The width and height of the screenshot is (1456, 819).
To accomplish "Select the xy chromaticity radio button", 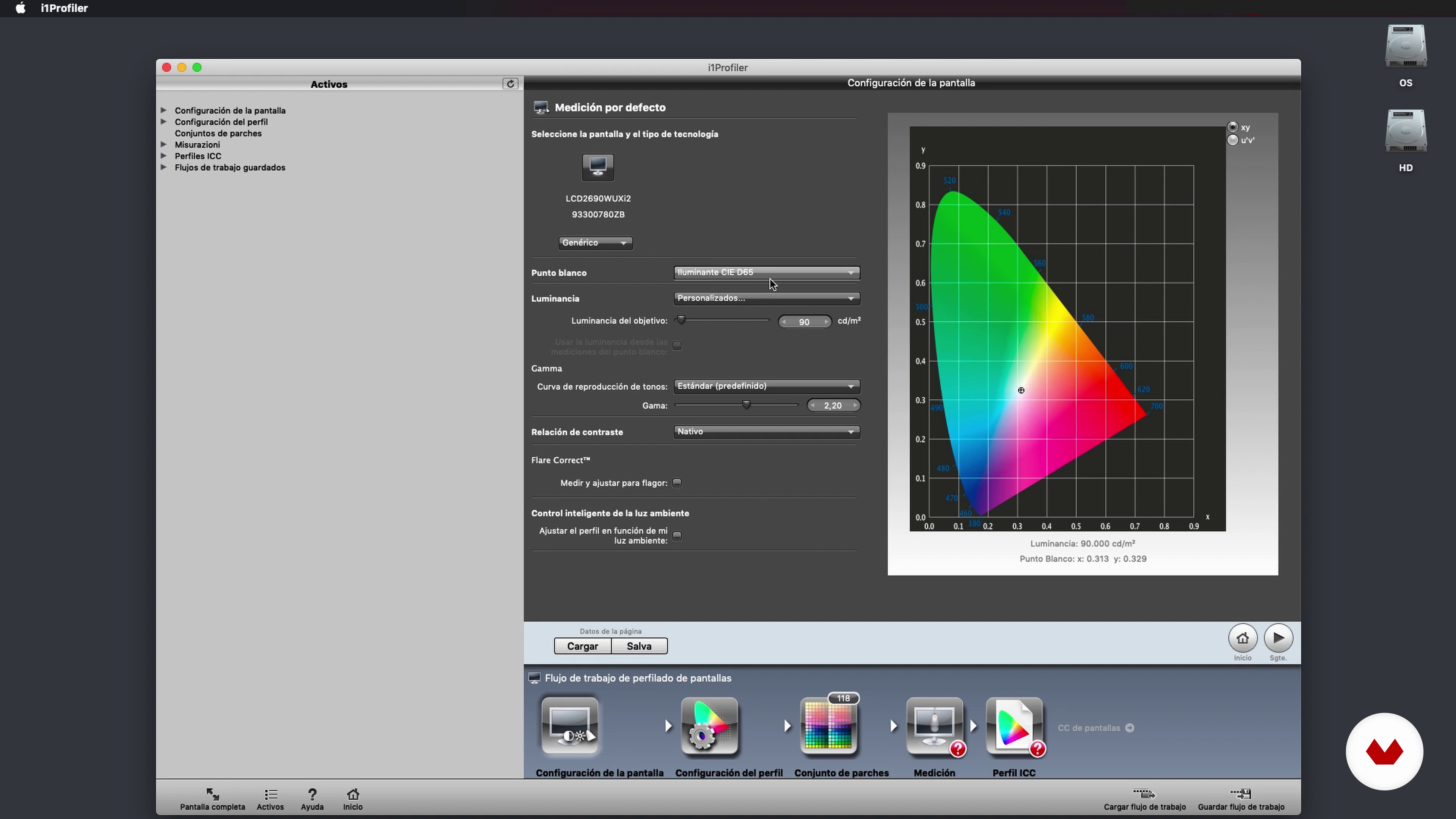I will click(x=1233, y=127).
